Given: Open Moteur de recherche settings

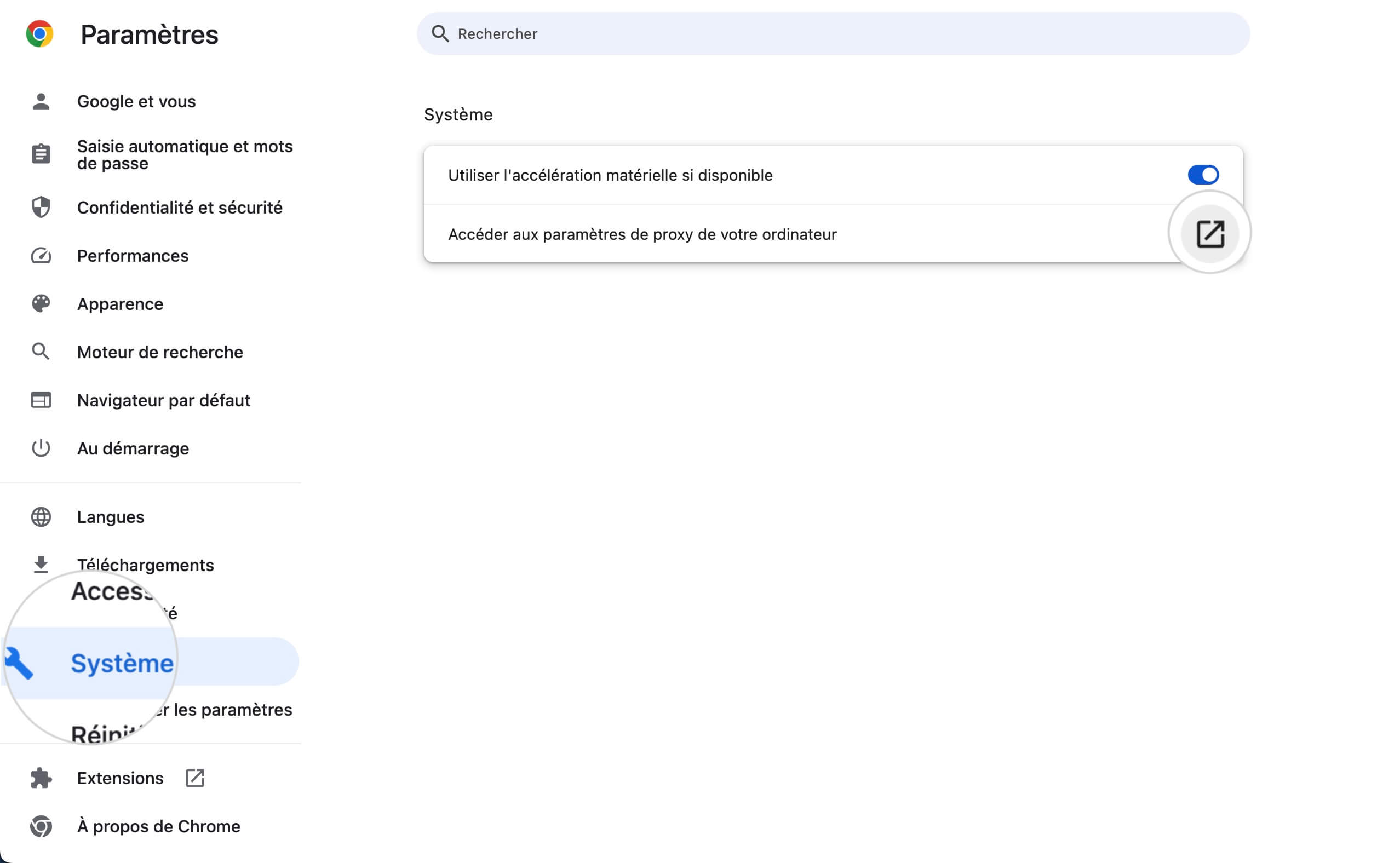Looking at the screenshot, I should pyautogui.click(x=160, y=352).
